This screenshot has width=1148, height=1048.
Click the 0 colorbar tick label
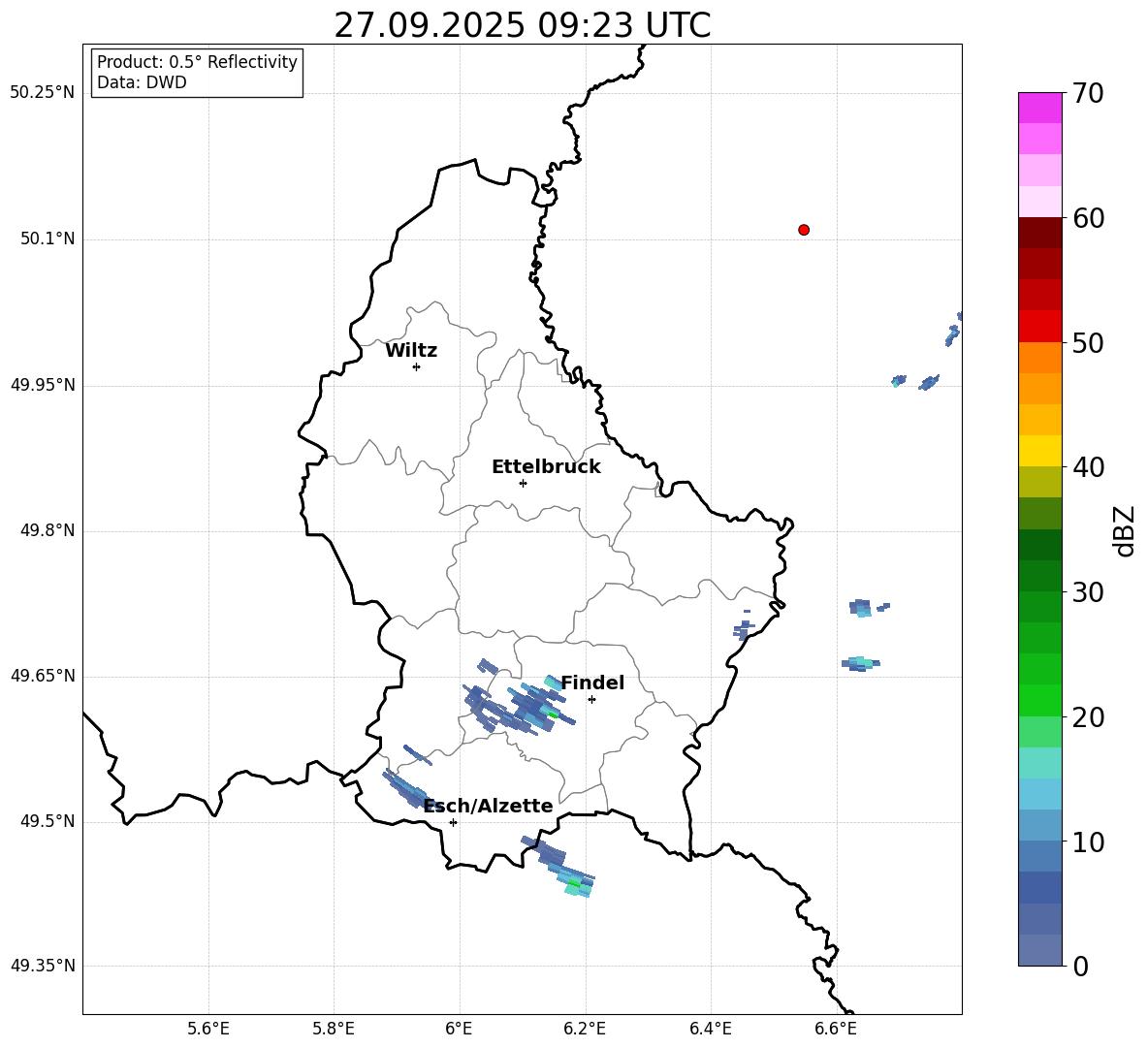click(1080, 966)
